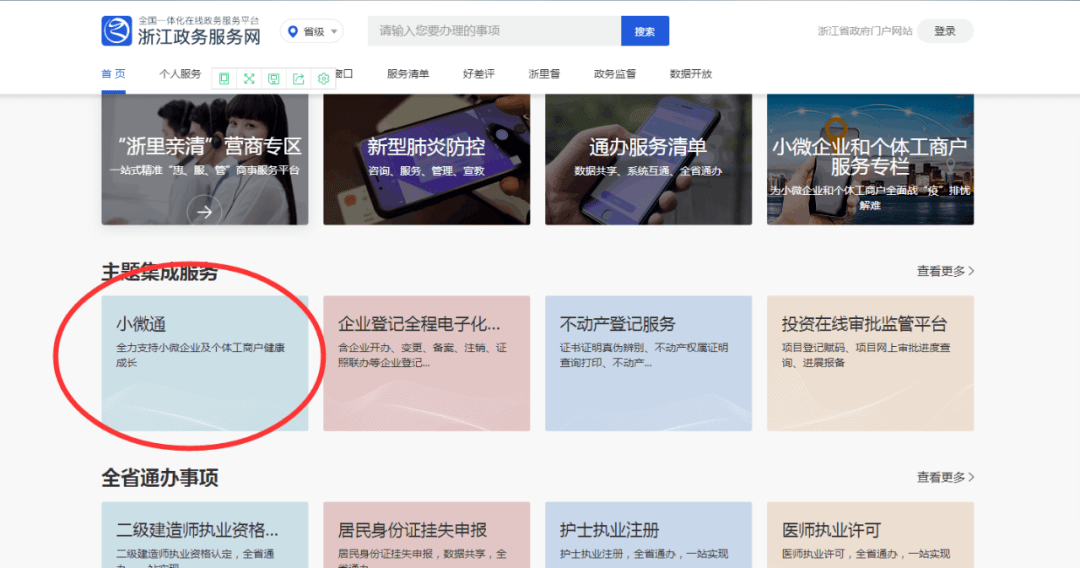This screenshot has height=568, width=1080.
Task: Click the first green screenshot toolbar icon
Action: pyautogui.click(x=224, y=78)
